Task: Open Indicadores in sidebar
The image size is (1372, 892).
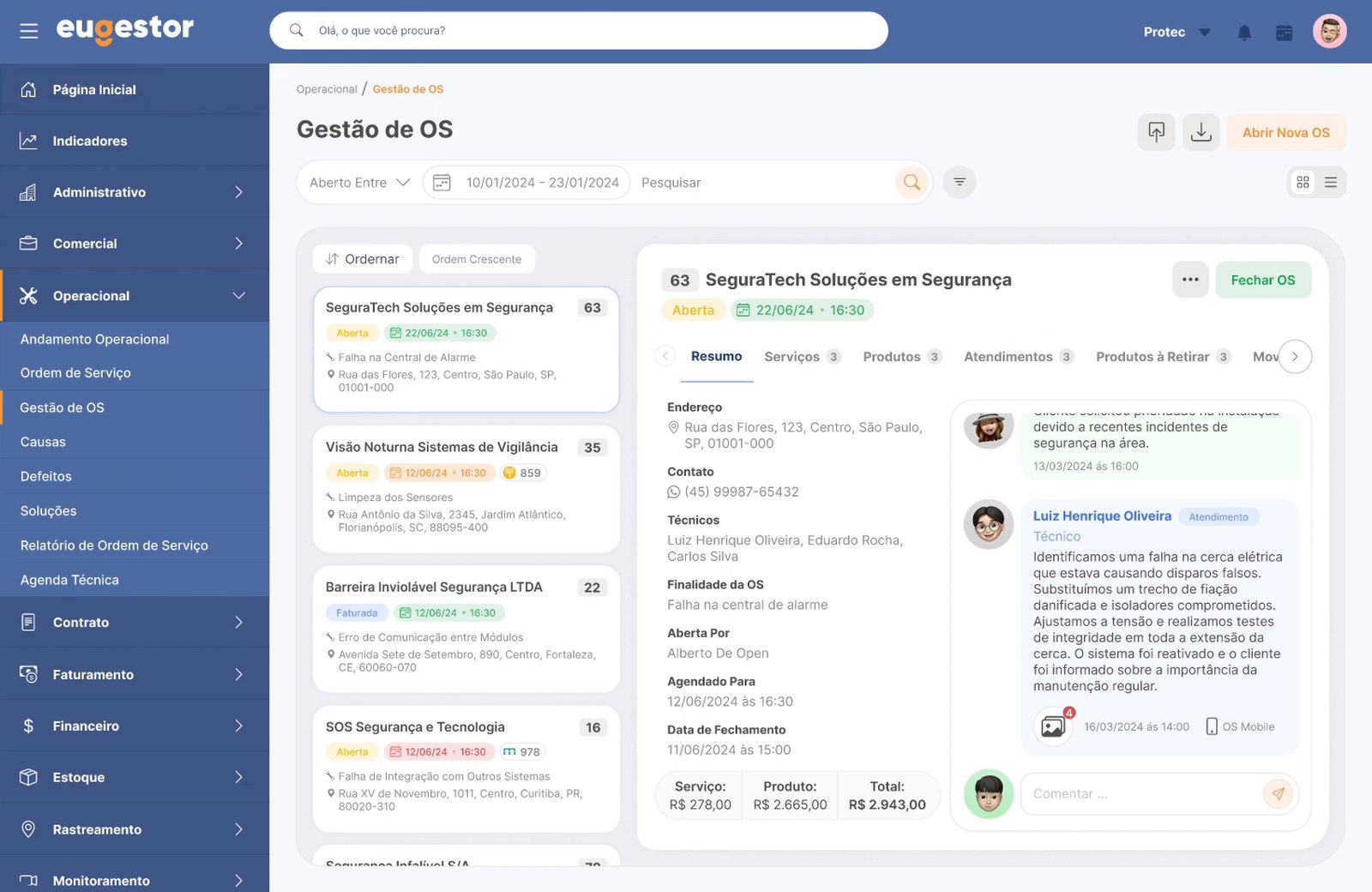Action: [135, 141]
